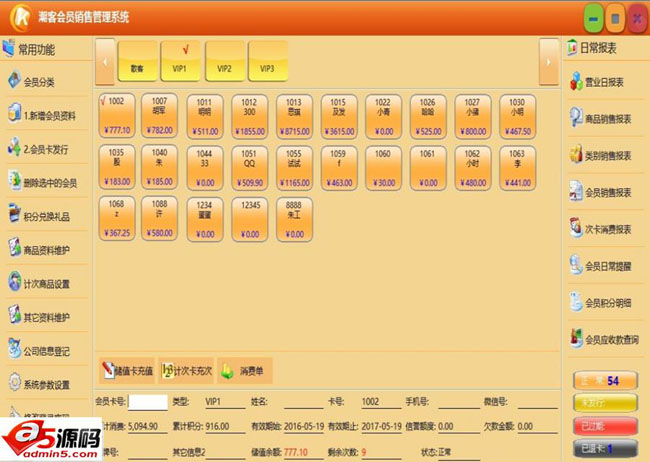
Task: Select member card 1002
Action: 117,116
